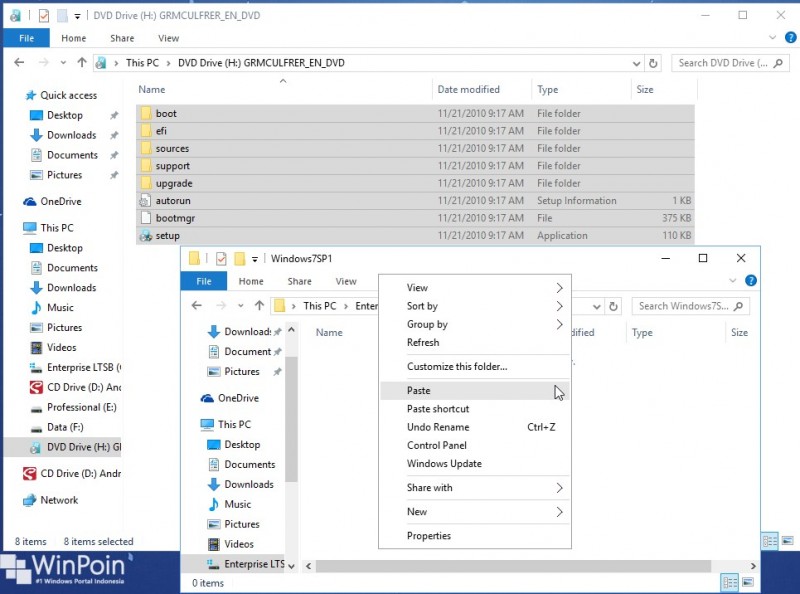Go back in the Windows7SP1 window
The width and height of the screenshot is (800, 594).
pos(197,306)
